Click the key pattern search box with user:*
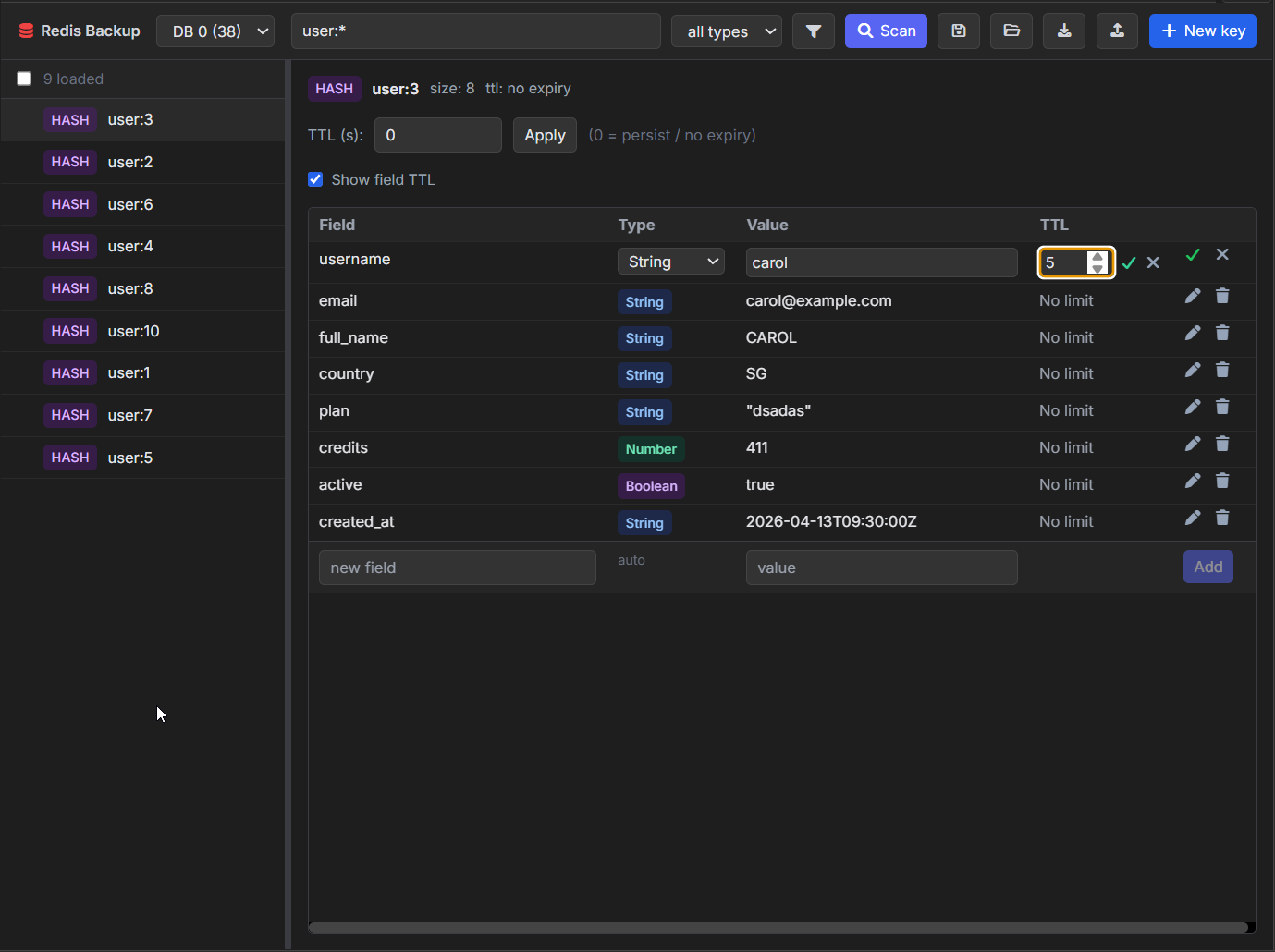This screenshot has width=1275, height=952. [476, 31]
